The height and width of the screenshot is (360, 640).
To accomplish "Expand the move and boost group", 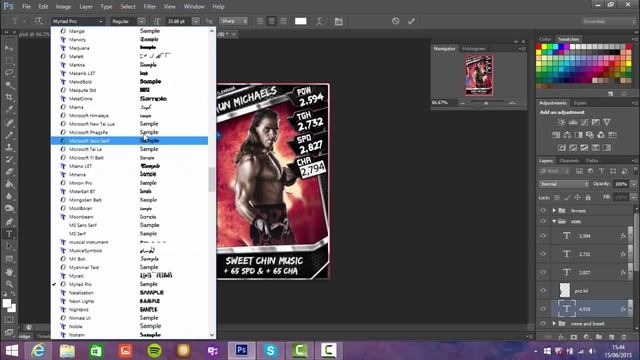I will (x=554, y=324).
